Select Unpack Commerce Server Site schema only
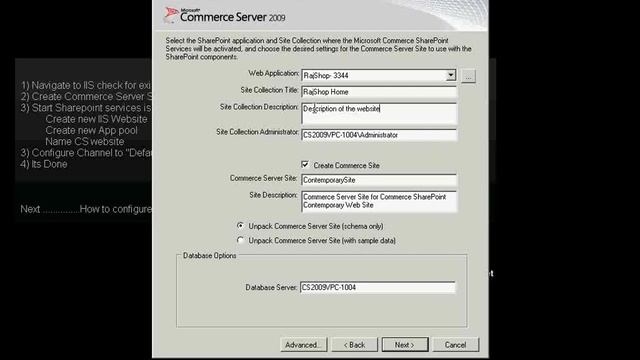640x360 pixels. pos(240,226)
